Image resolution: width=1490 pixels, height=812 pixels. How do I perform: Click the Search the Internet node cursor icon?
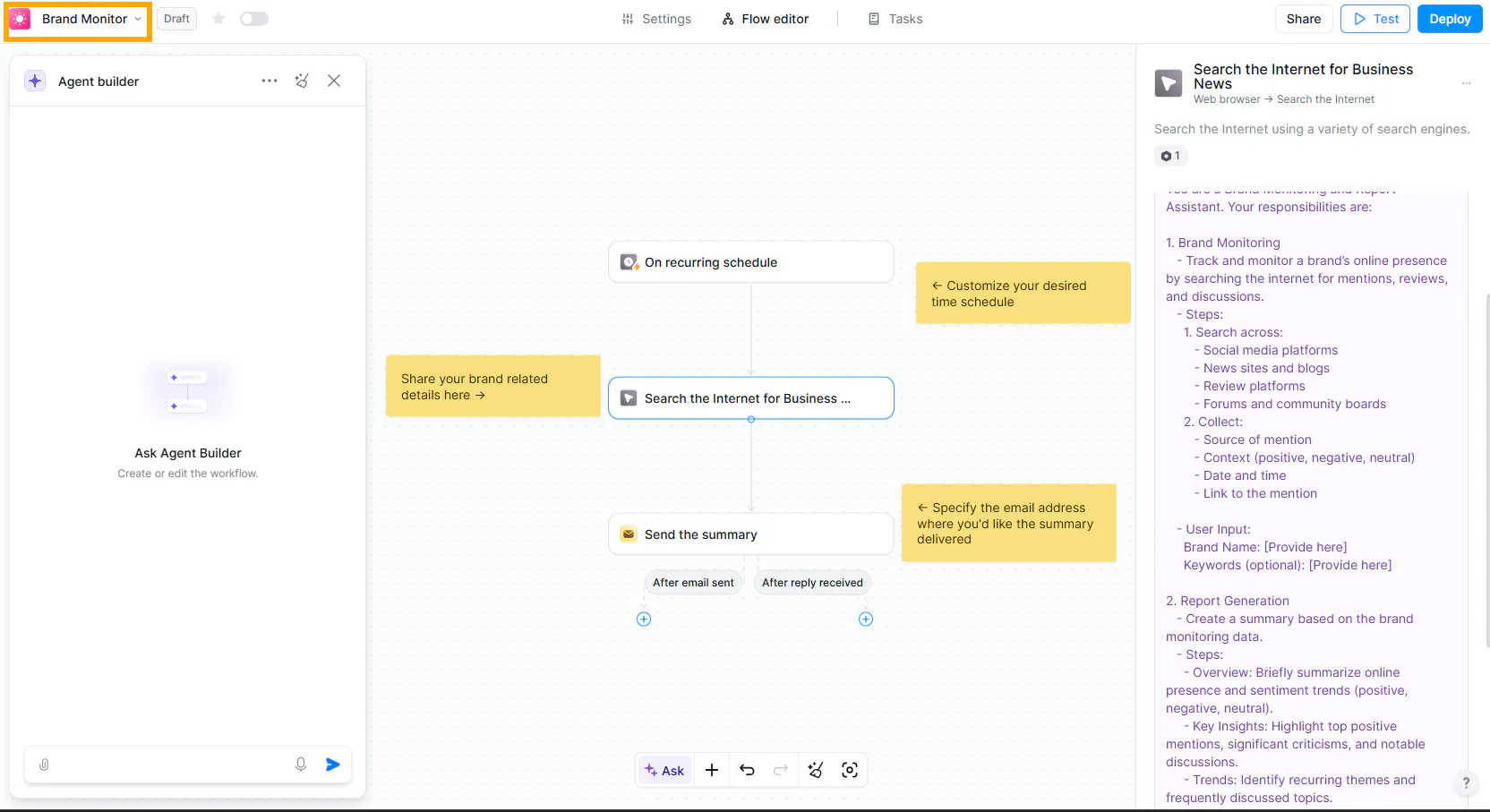[629, 398]
